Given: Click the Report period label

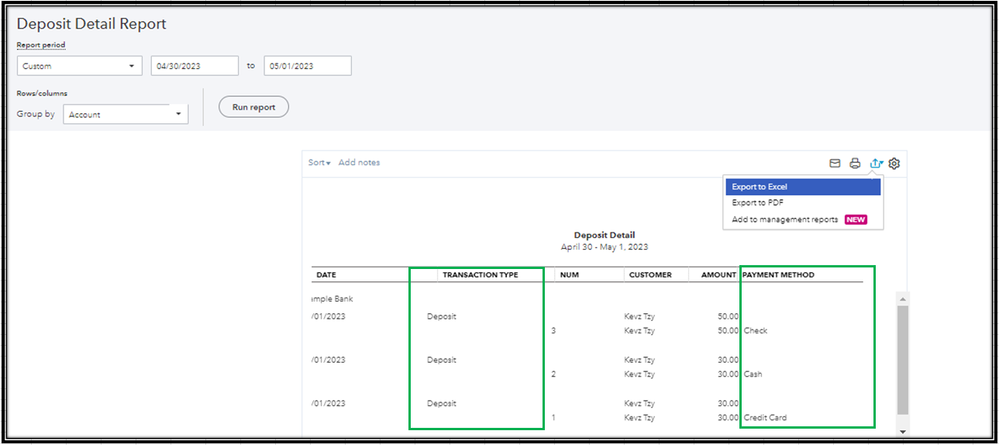Looking at the screenshot, I should pyautogui.click(x=41, y=45).
